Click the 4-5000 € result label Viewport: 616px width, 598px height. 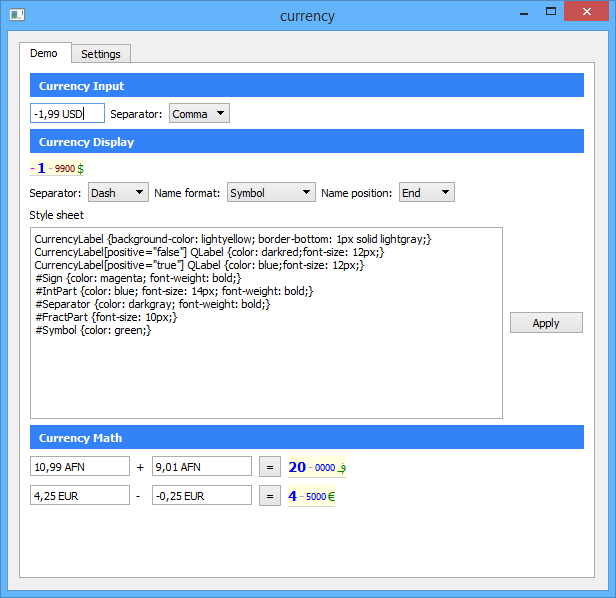pyautogui.click(x=312, y=496)
